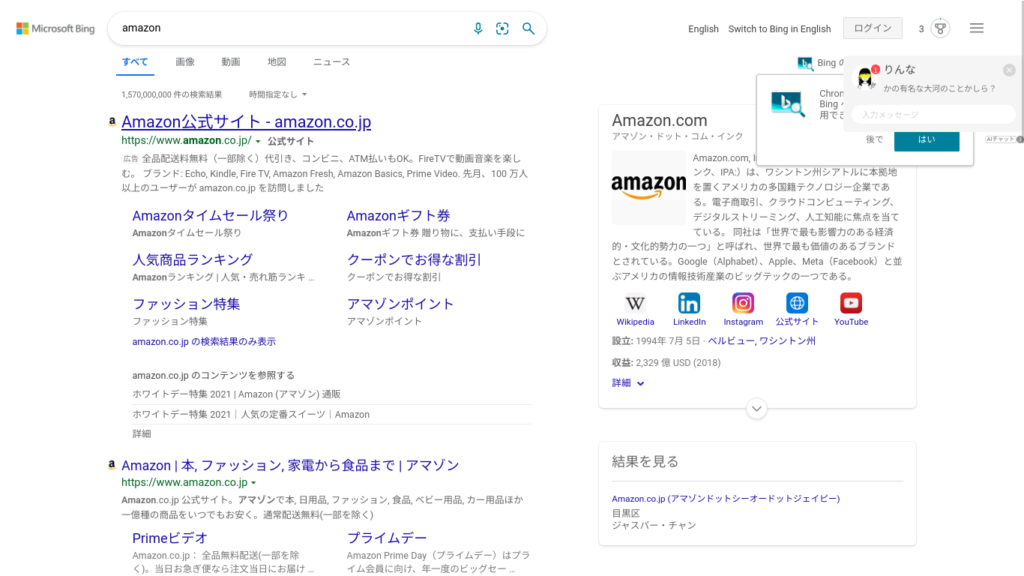Viewport: 1024px width, 576px height.
Task: Click the ログイン button
Action: [872, 28]
